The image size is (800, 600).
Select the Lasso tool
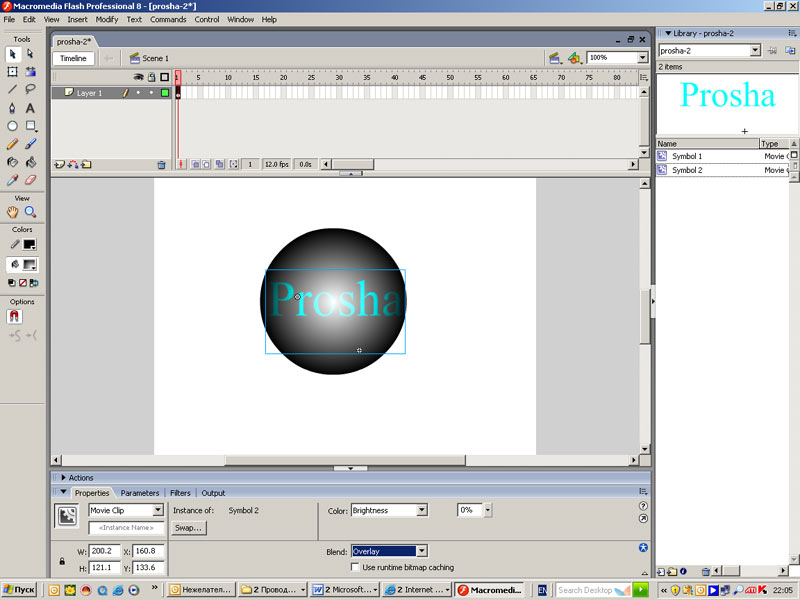point(30,90)
